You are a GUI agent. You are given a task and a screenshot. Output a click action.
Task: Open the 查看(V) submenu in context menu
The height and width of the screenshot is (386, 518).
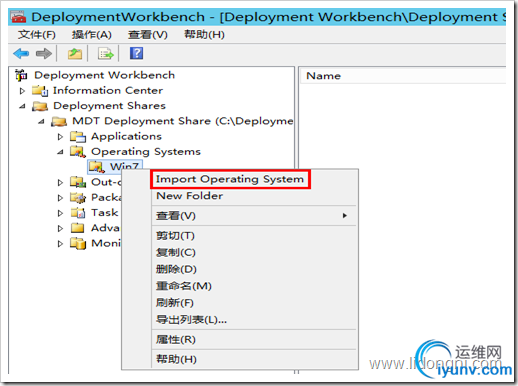[x=255, y=216]
